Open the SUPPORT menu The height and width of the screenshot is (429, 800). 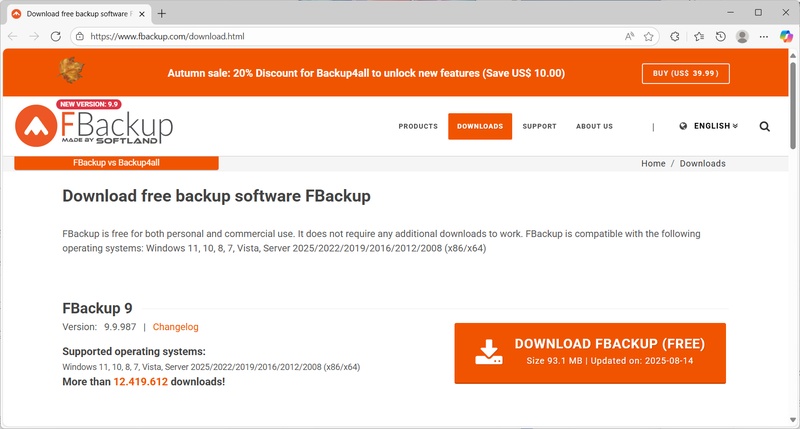(539, 126)
